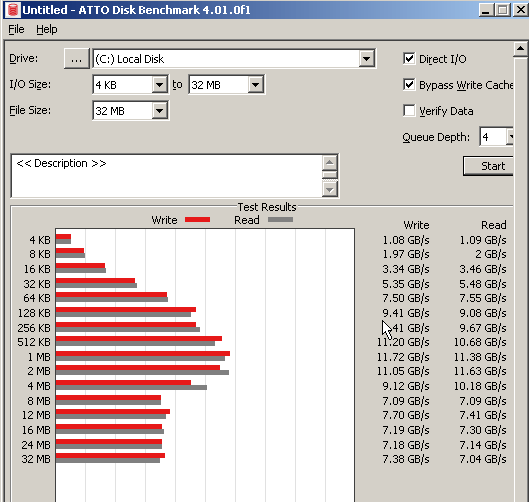
Task: Click the 7.38 GB/s write value
Action: pos(406,459)
